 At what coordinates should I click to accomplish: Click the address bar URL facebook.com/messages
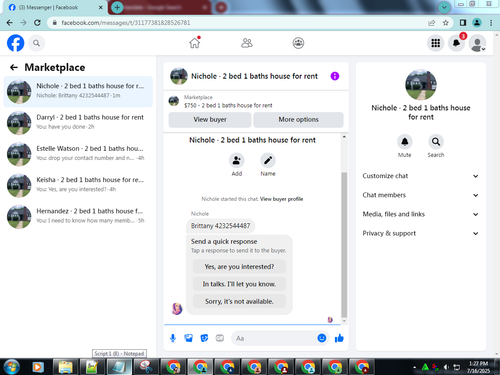point(126,23)
